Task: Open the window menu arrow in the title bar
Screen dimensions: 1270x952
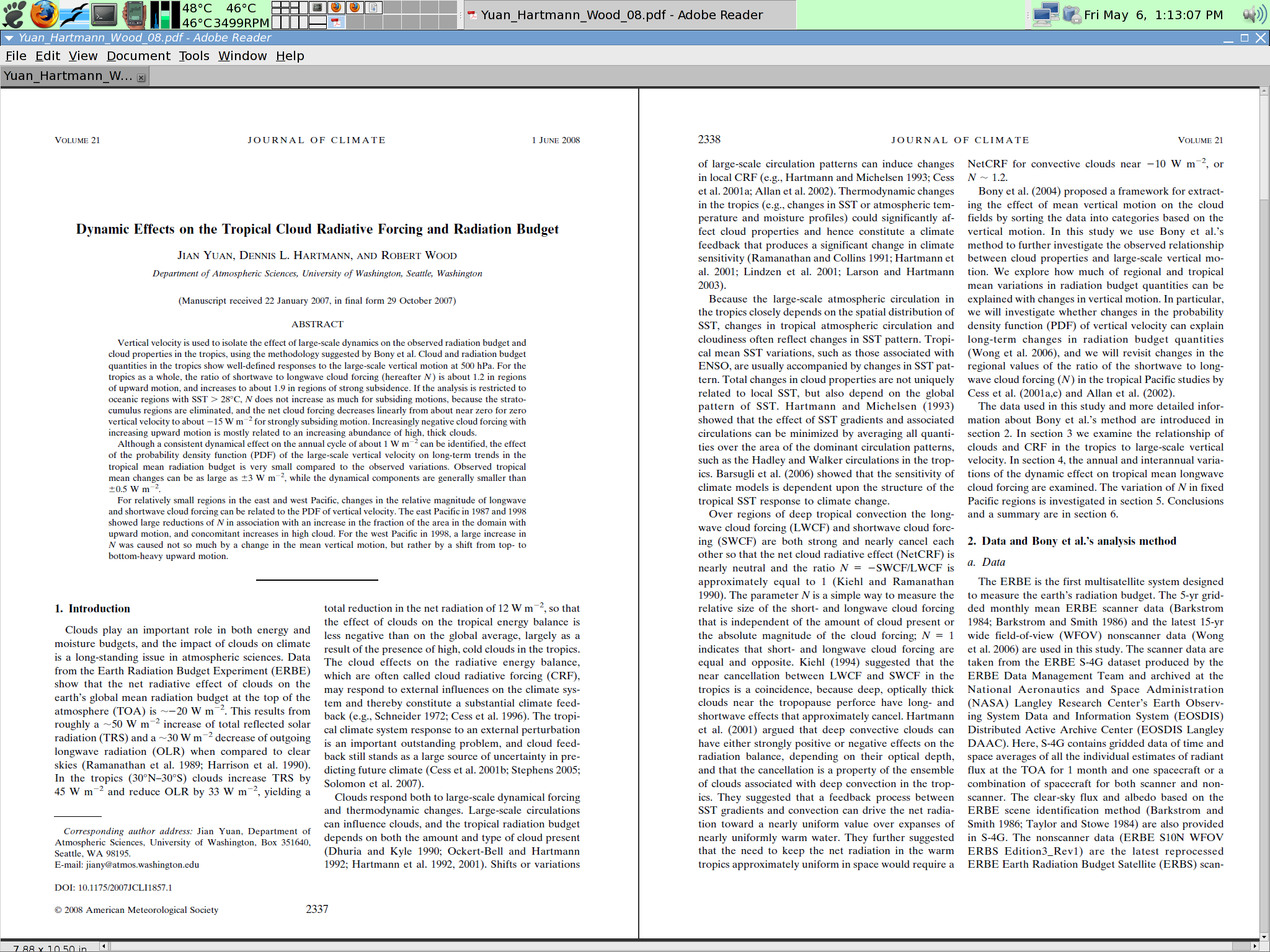Action: point(9,38)
